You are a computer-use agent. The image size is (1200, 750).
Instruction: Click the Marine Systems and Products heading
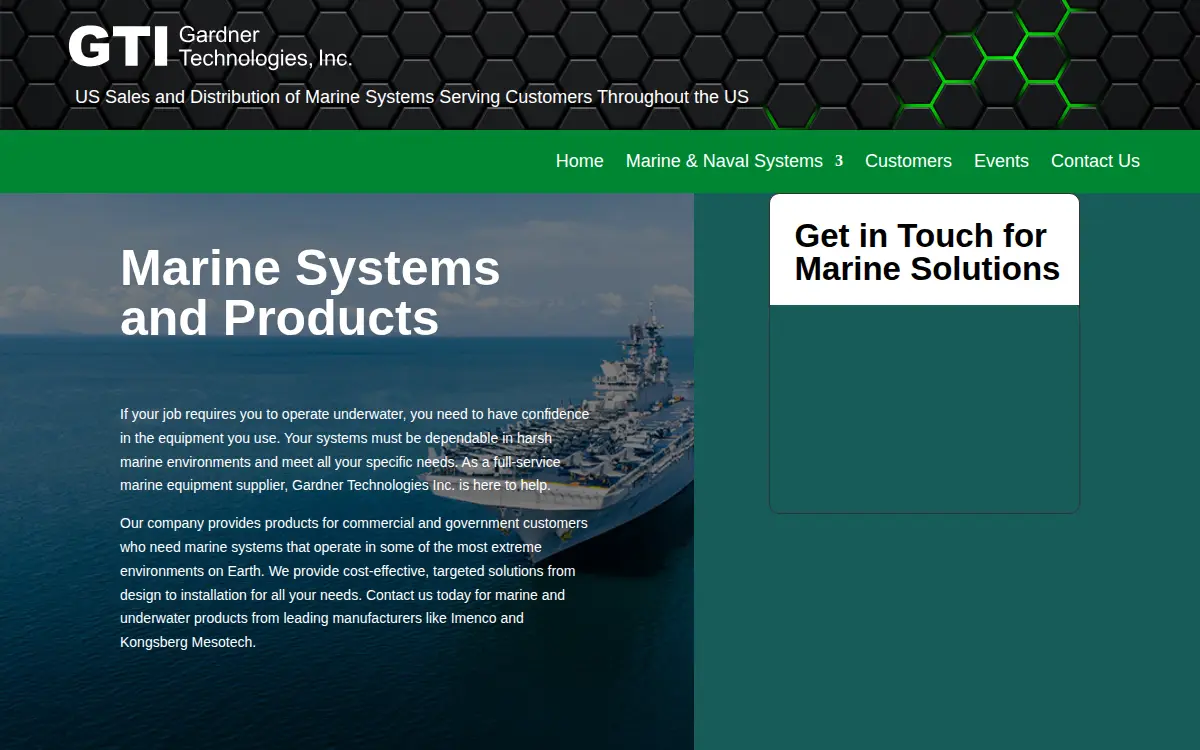pos(310,293)
